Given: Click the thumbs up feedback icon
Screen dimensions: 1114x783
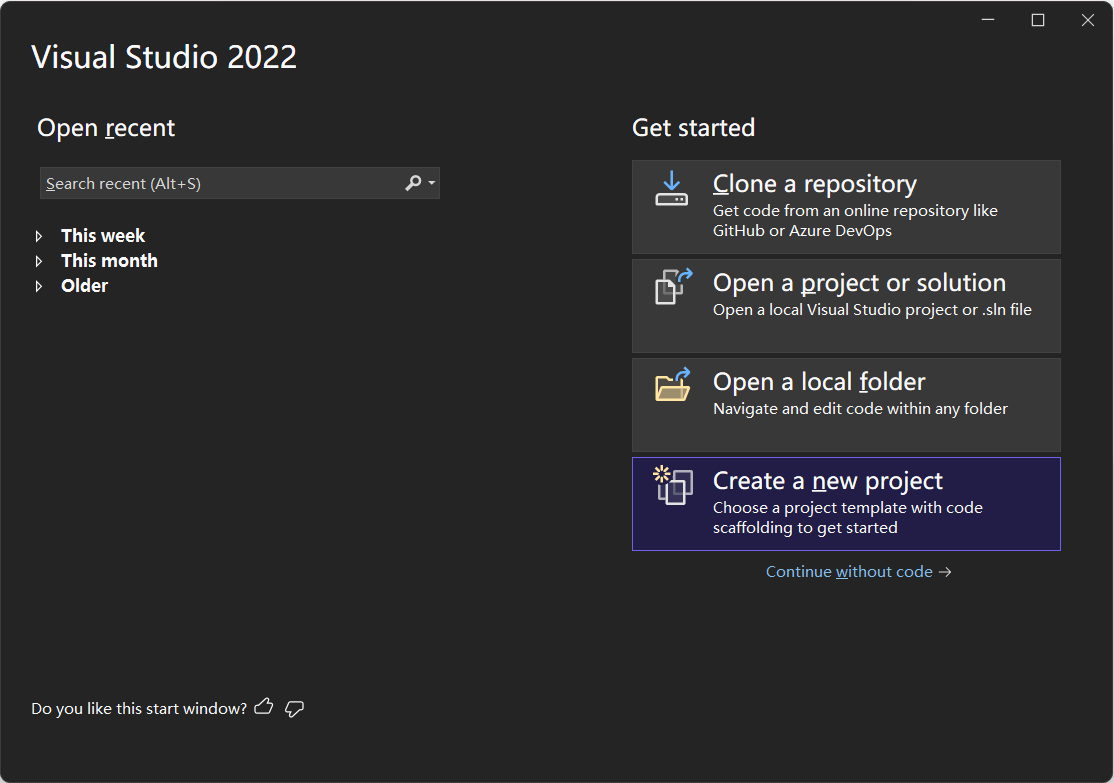Looking at the screenshot, I should point(264,706).
